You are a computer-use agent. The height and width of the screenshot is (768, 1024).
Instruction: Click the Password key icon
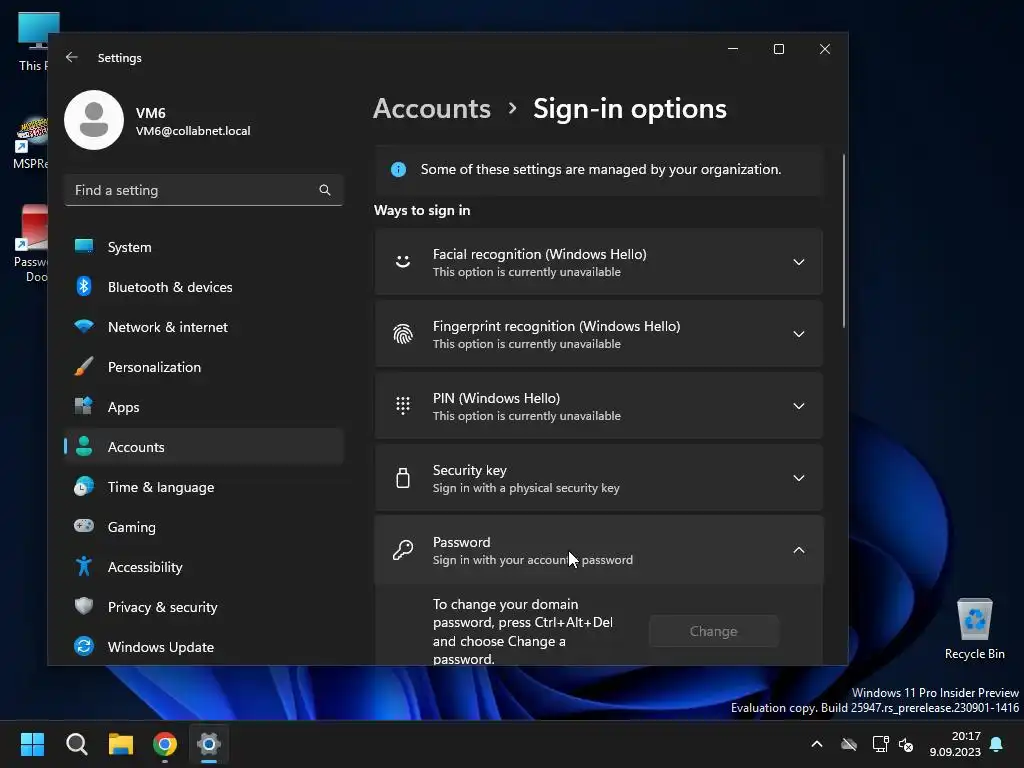pyautogui.click(x=403, y=550)
